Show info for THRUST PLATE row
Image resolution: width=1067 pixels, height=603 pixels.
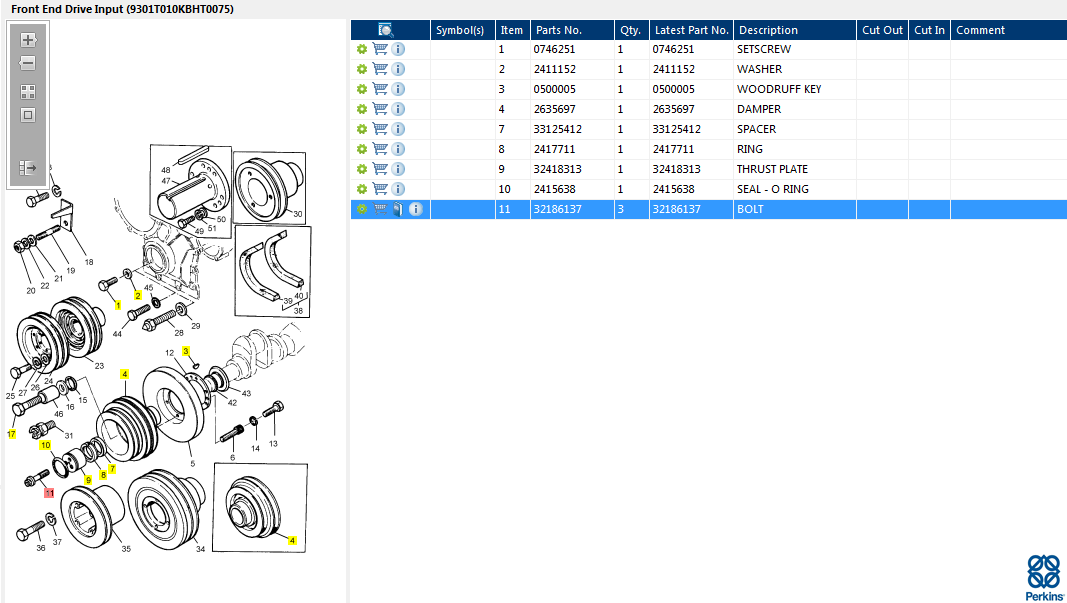(399, 169)
